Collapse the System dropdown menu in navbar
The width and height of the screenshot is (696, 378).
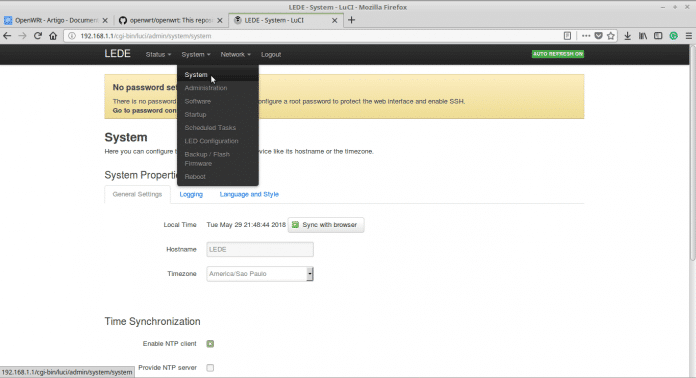tap(196, 54)
